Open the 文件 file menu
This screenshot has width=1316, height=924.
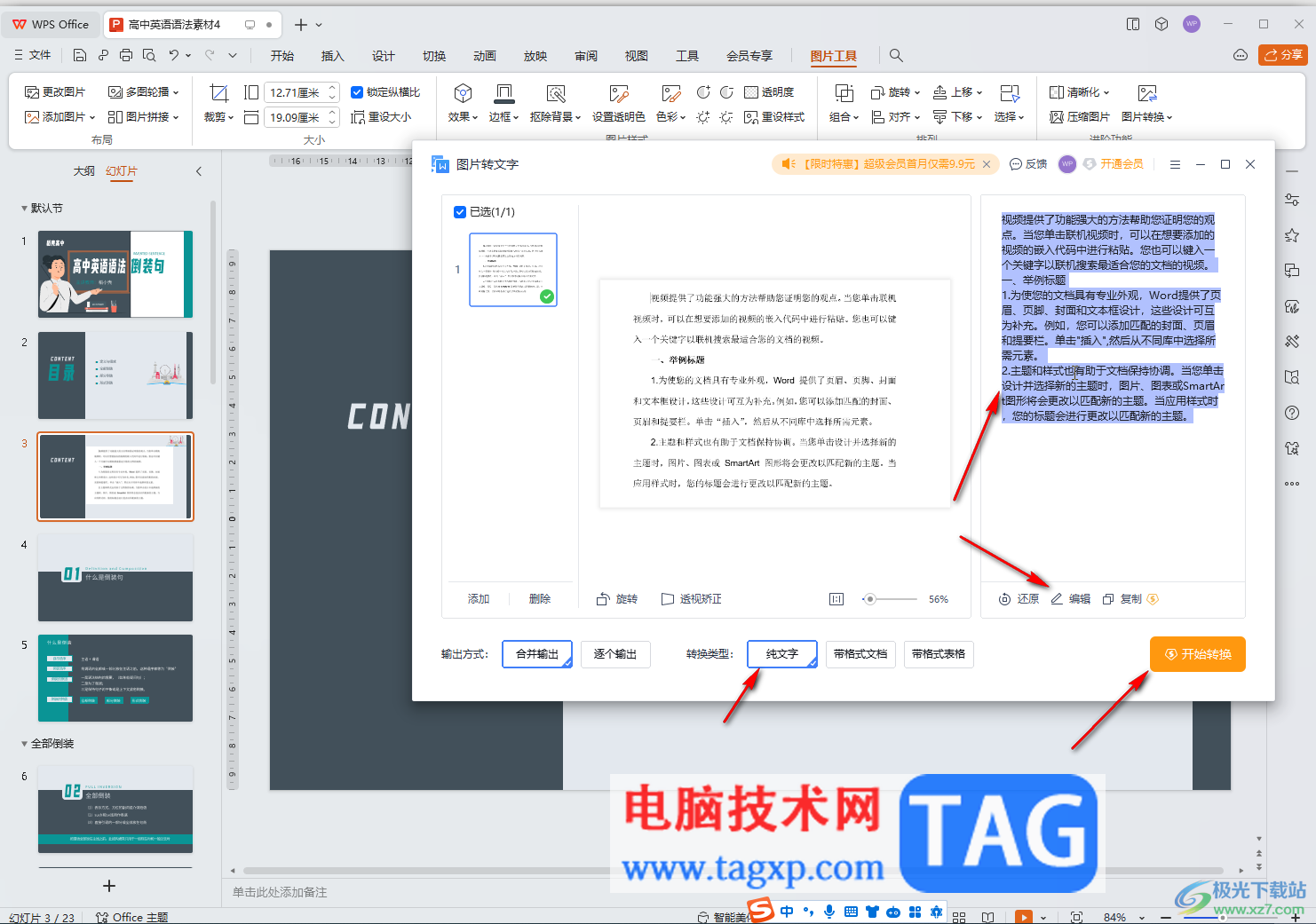(x=33, y=55)
